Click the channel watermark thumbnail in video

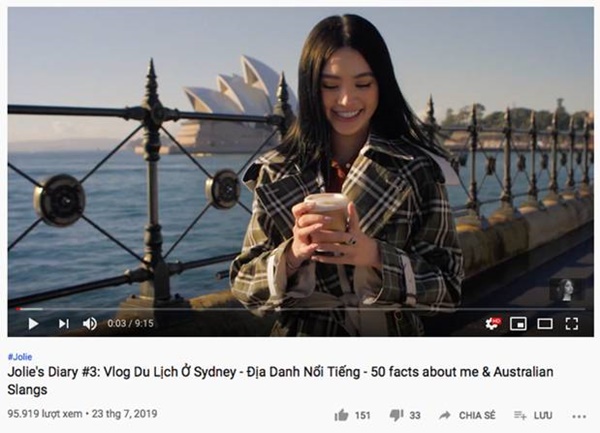566,290
